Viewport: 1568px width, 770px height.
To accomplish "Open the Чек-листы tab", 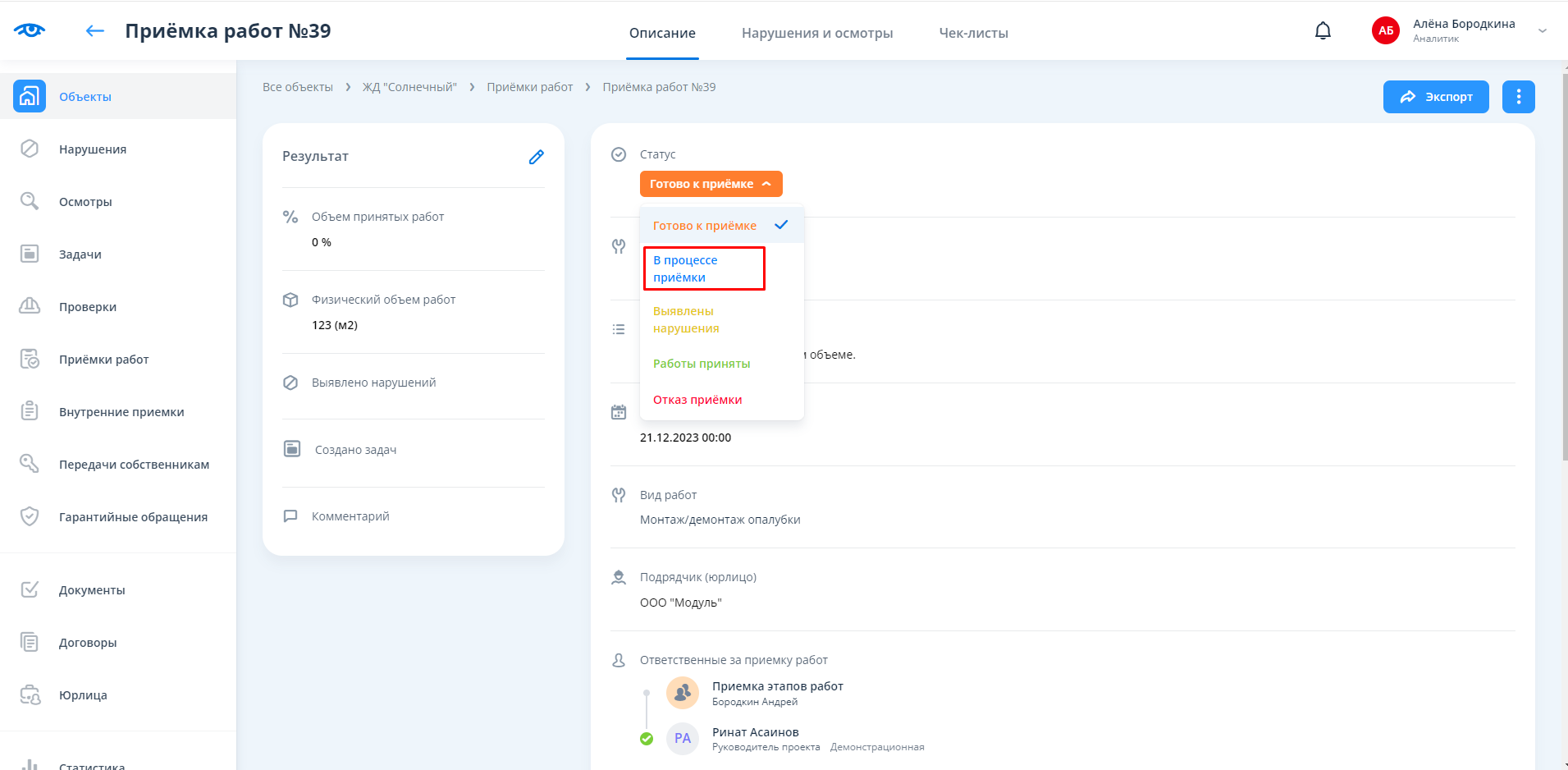I will coord(973,33).
